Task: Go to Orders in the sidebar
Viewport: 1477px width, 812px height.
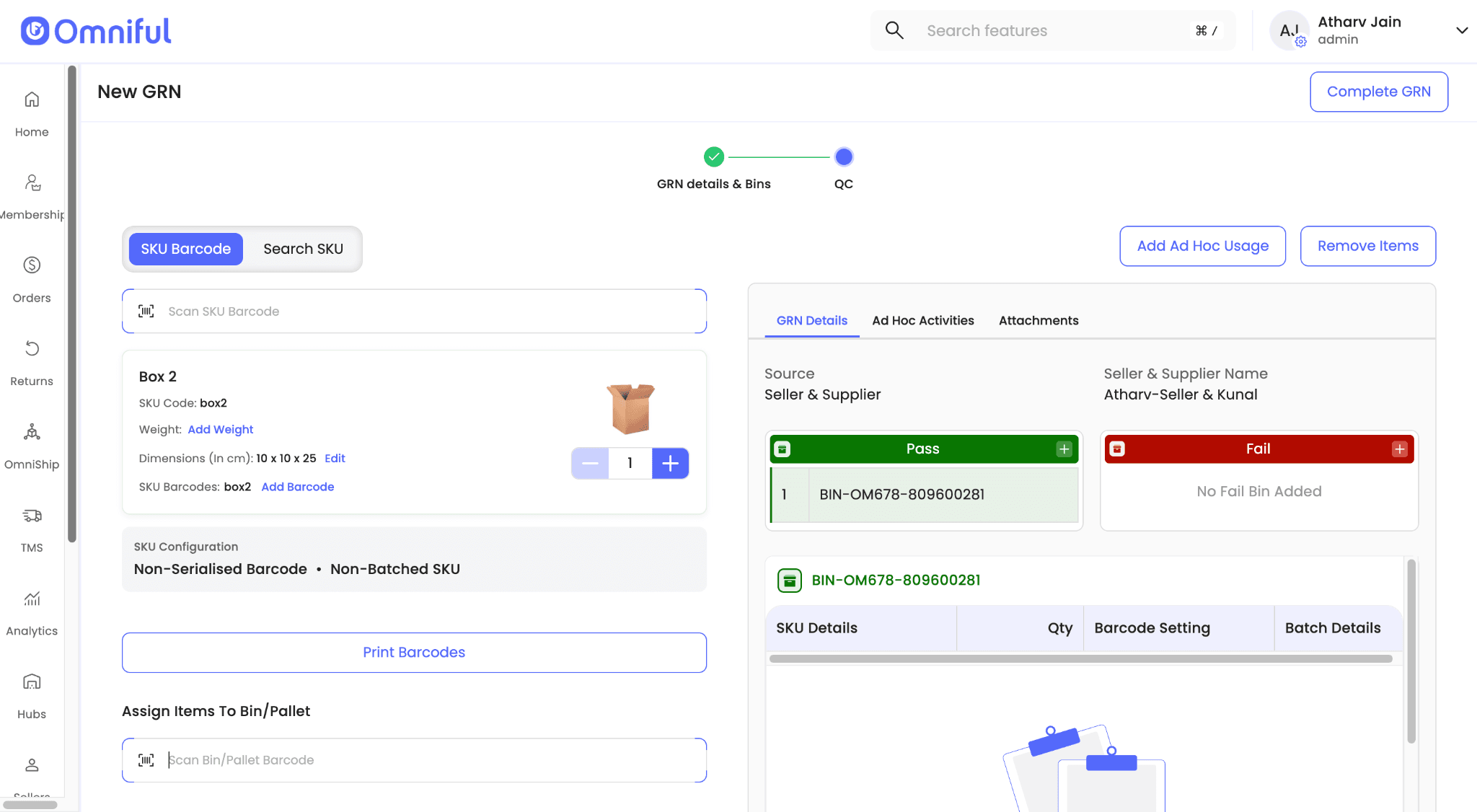Action: click(32, 266)
